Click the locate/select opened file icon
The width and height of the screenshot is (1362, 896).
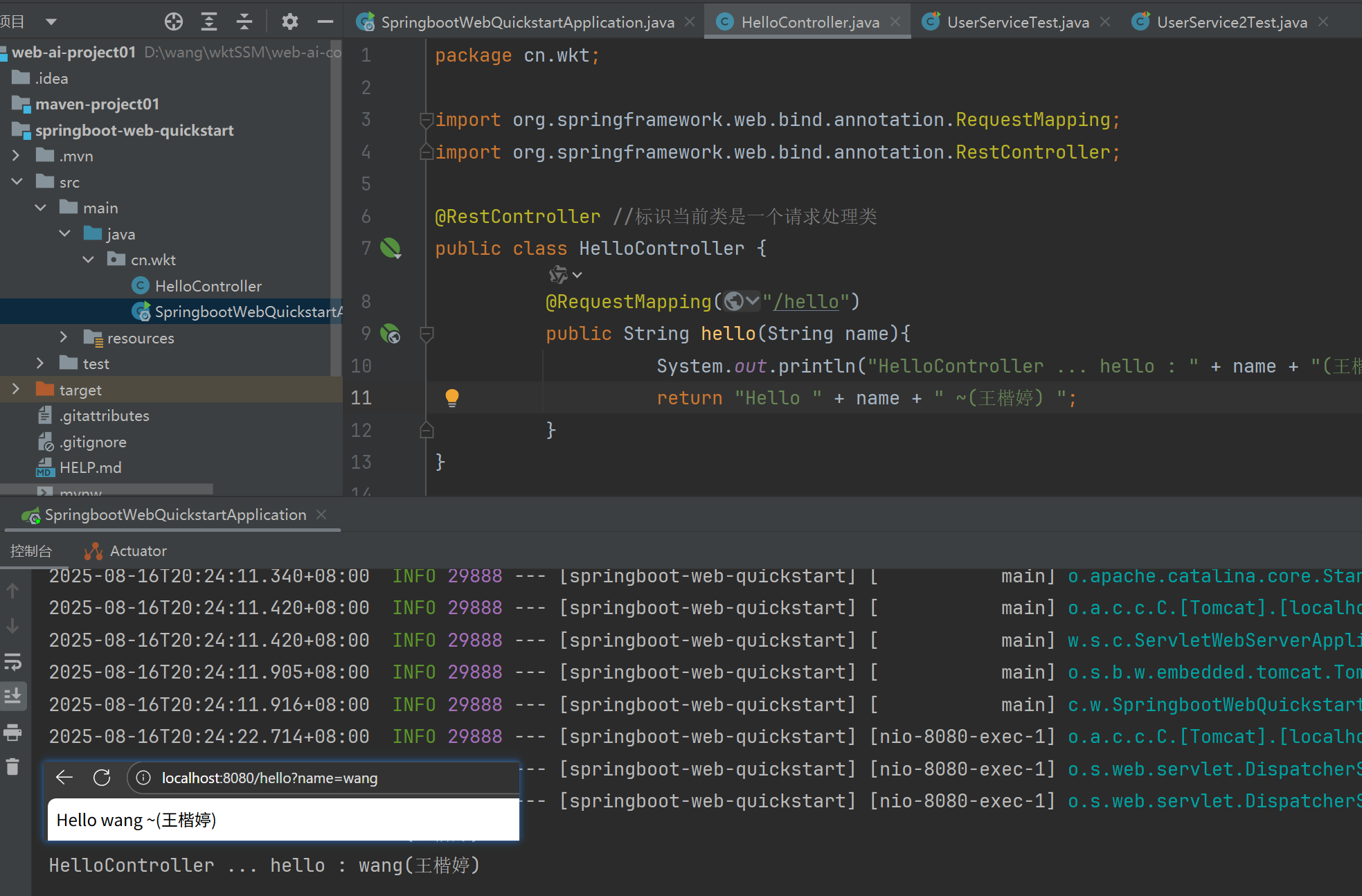tap(174, 21)
